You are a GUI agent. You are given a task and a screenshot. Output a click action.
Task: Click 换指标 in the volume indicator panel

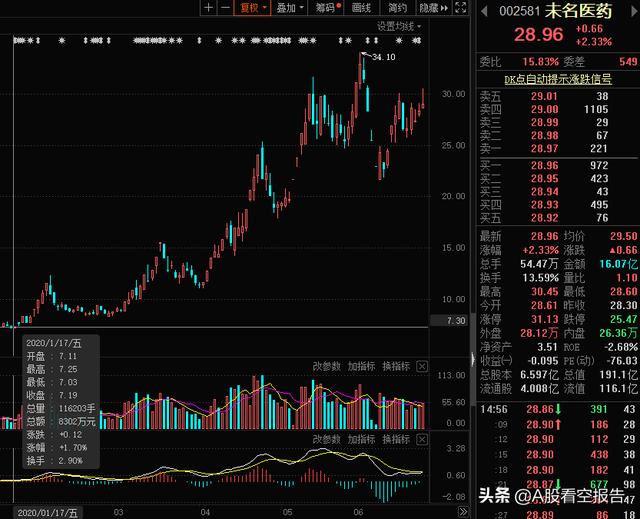[x=396, y=366]
